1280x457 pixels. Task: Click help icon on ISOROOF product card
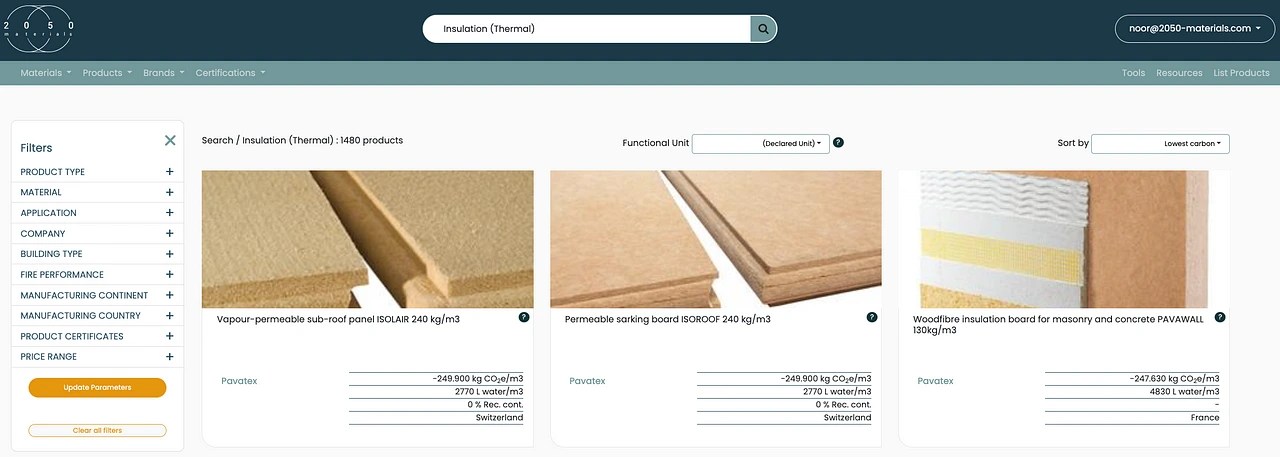[x=872, y=317]
